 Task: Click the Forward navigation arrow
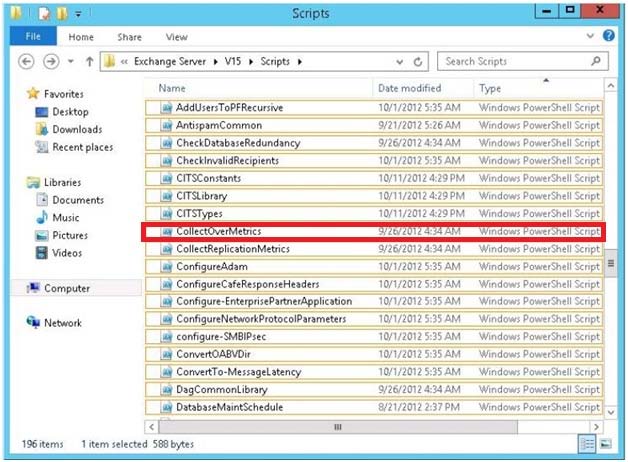(x=51, y=62)
